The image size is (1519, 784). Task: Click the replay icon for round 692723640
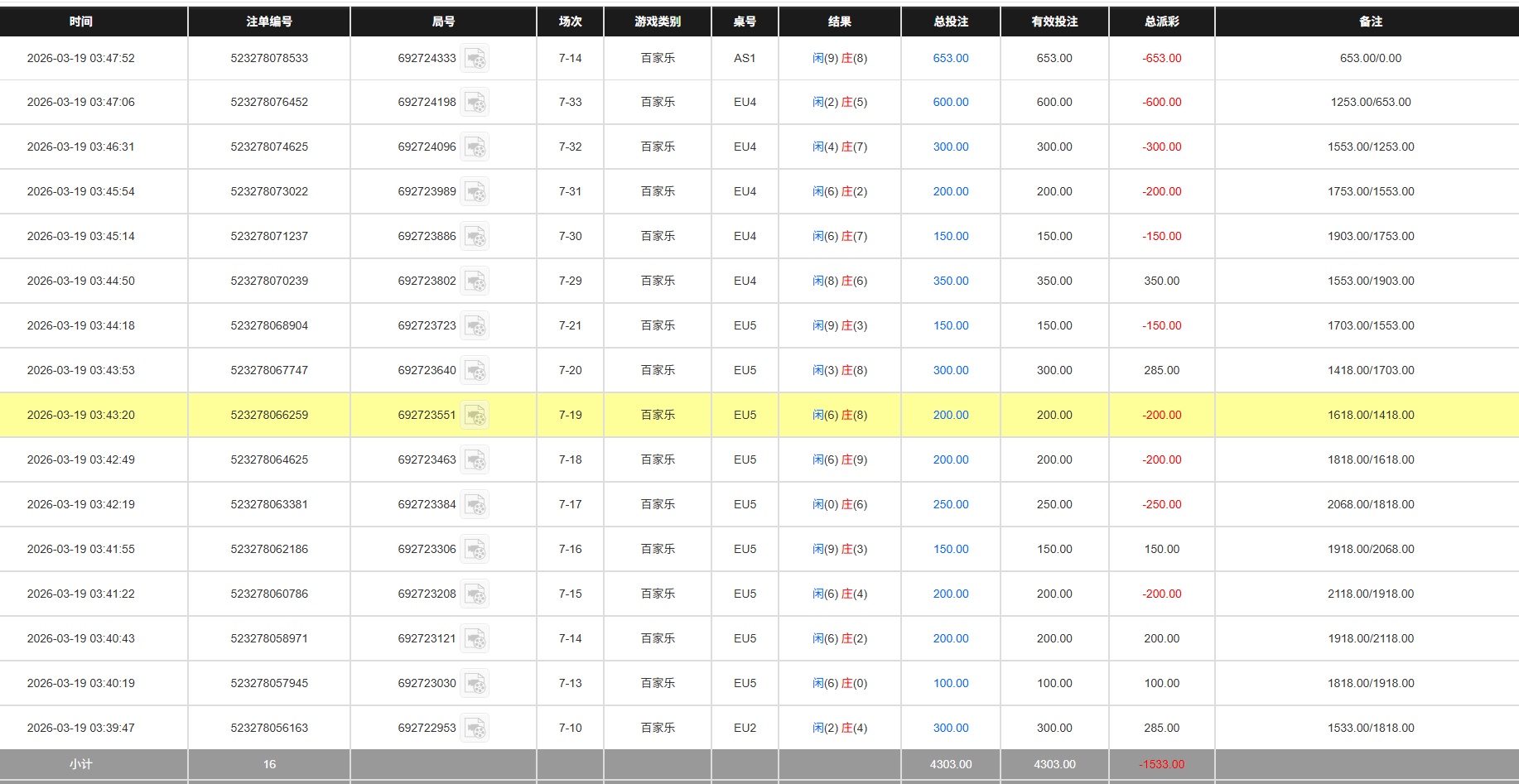475,370
